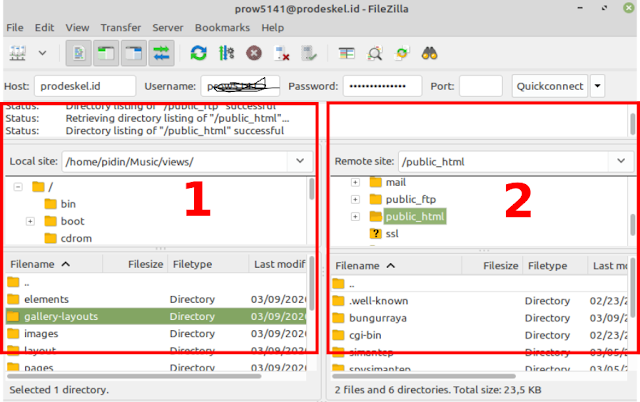Disconnect from the current server
The width and height of the screenshot is (640, 402).
(282, 53)
